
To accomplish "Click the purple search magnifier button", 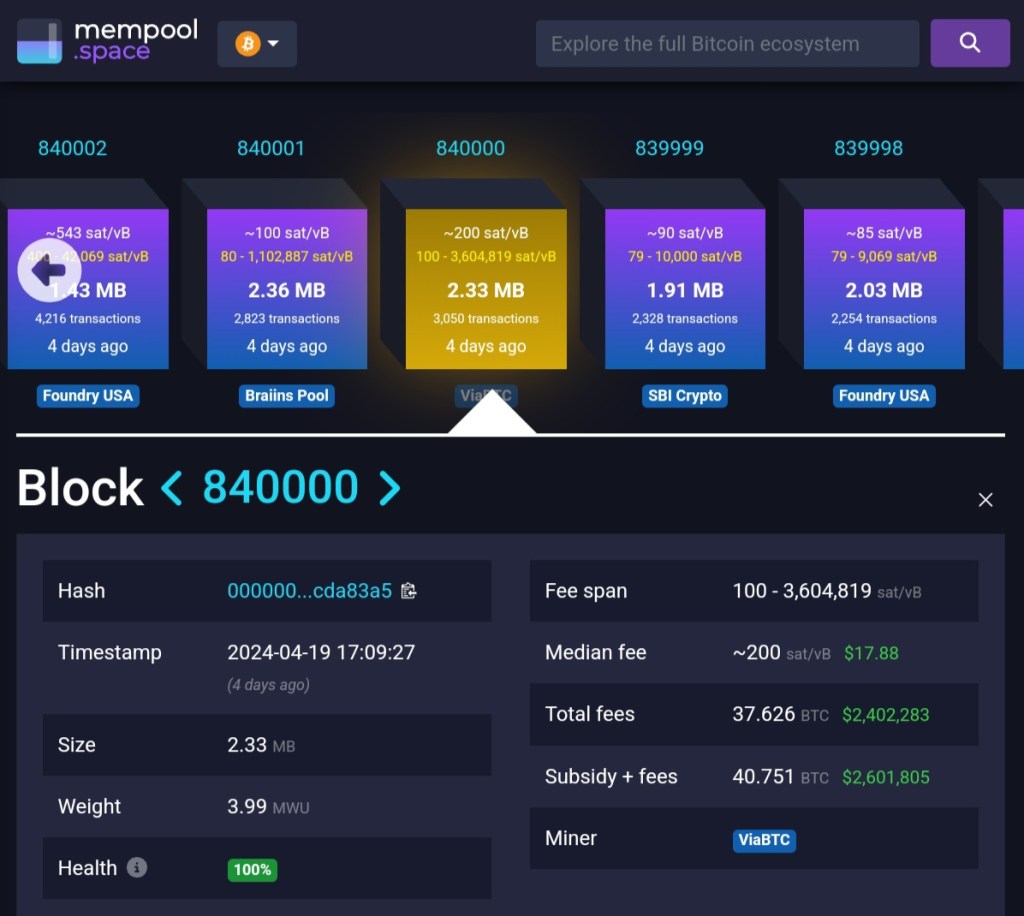I will pyautogui.click(x=969, y=43).
